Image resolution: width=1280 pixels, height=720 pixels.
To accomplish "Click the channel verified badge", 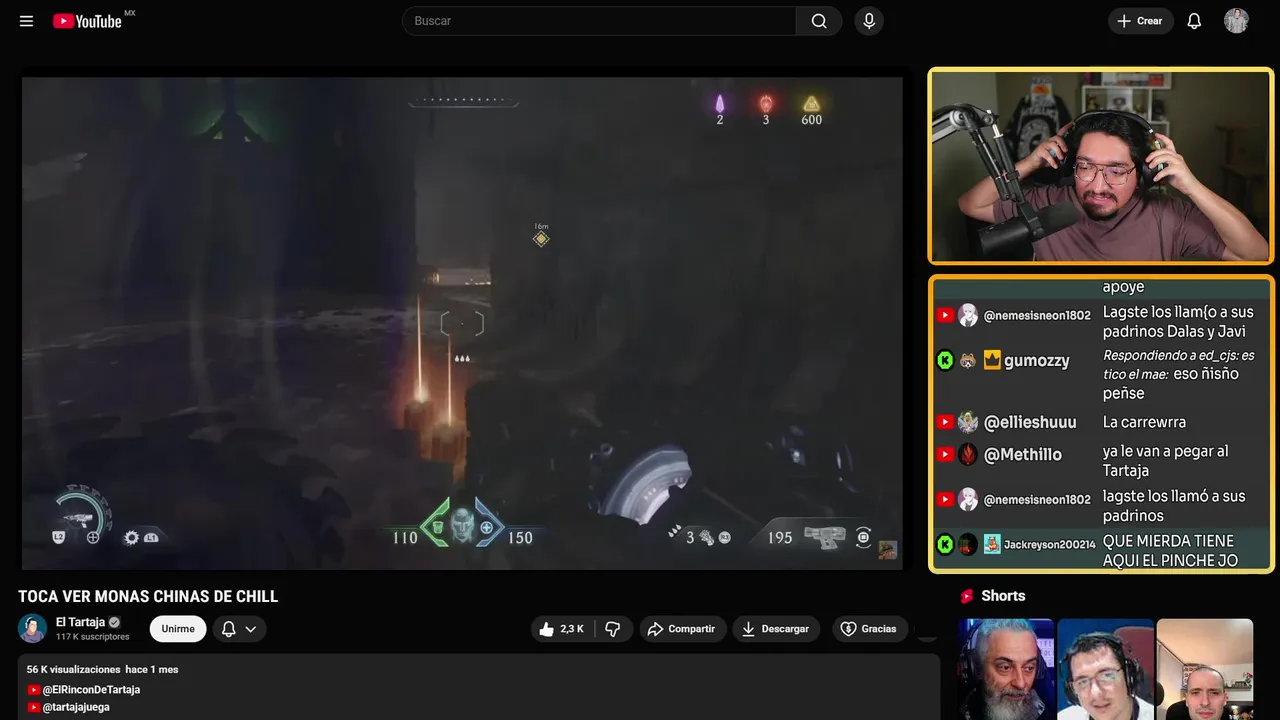I will tap(114, 622).
